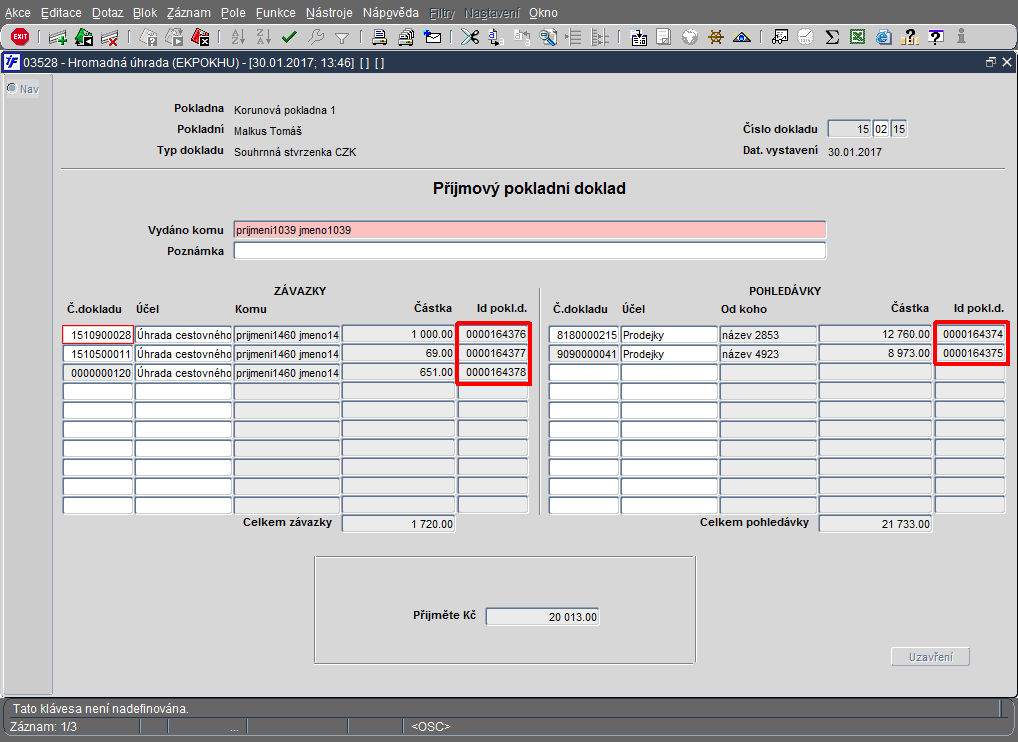The width and height of the screenshot is (1018, 742).
Task: Click the delete record icon with red X
Action: pyautogui.click(x=109, y=38)
